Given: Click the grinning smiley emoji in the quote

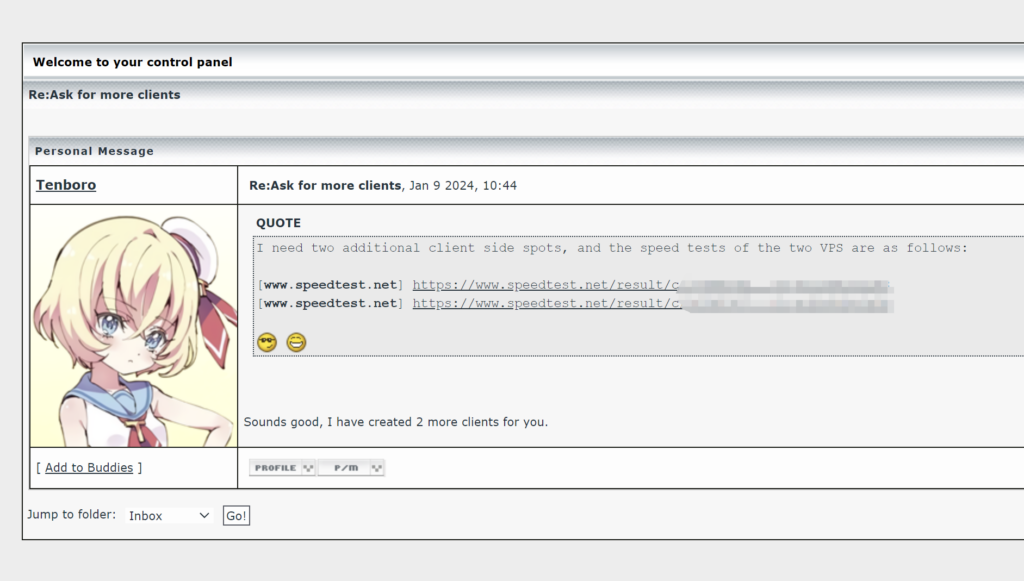Looking at the screenshot, I should [296, 343].
